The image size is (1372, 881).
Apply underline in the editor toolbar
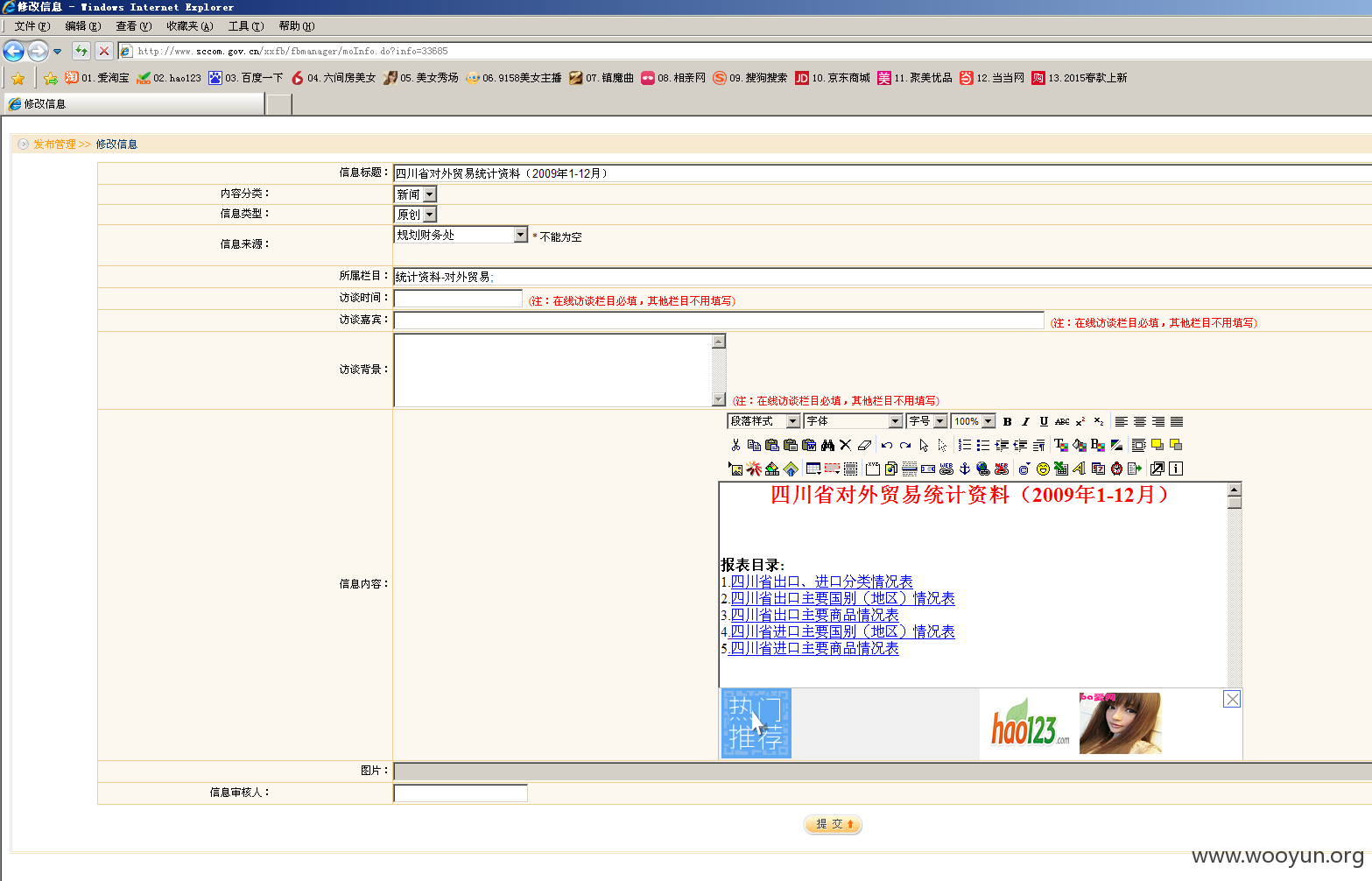(x=1044, y=421)
